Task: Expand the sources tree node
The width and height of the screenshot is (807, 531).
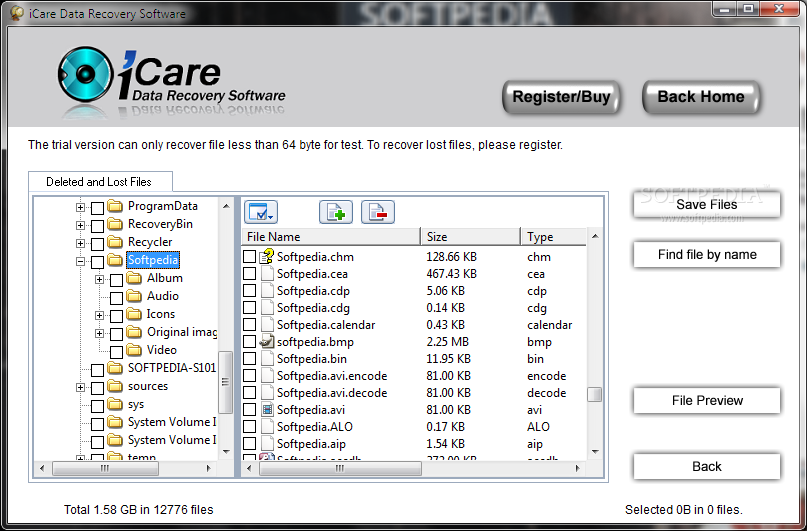Action: pos(80,387)
